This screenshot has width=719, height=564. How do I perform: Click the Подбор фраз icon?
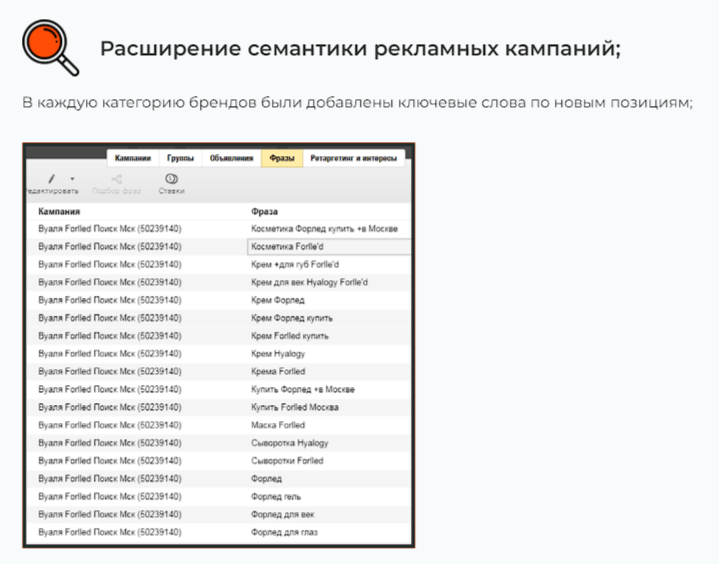pyautogui.click(x=116, y=179)
